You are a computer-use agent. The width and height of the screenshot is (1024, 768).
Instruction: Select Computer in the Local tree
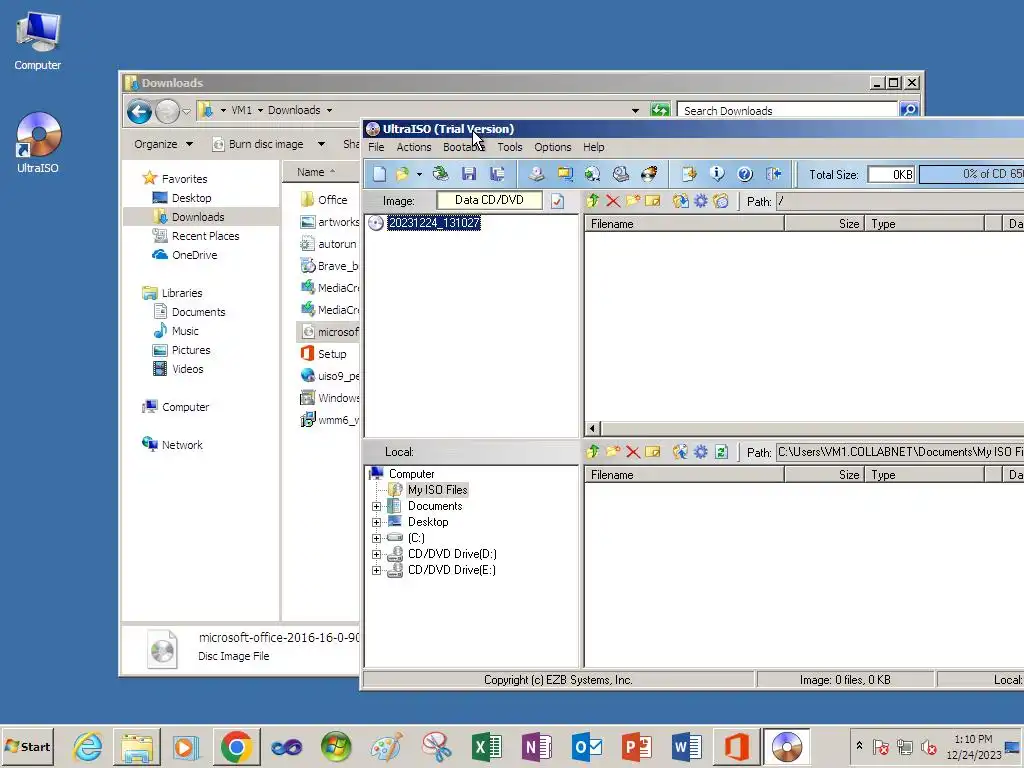point(411,473)
